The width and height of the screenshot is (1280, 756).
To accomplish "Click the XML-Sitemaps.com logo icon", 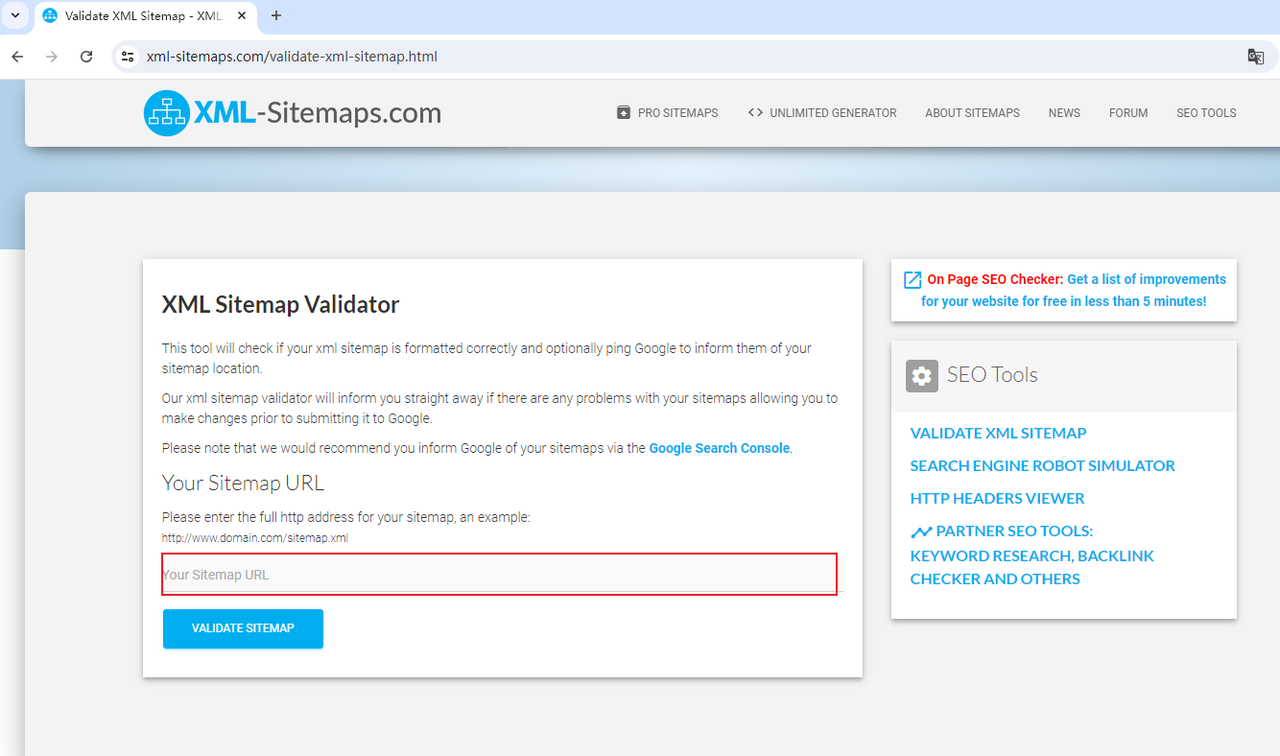I will coord(166,113).
